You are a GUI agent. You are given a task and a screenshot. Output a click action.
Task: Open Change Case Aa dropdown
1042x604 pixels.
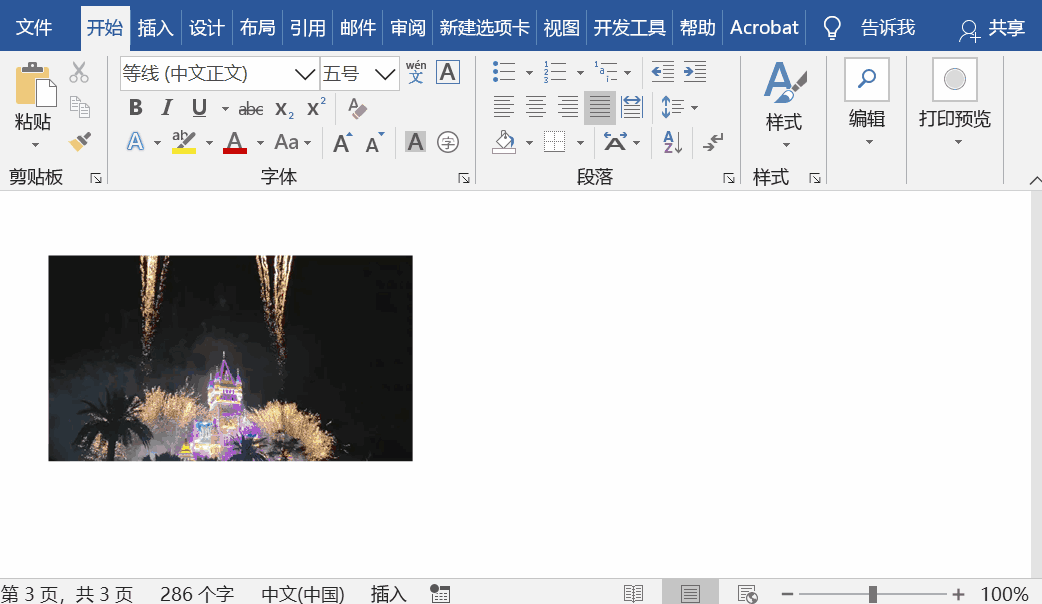[x=292, y=142]
